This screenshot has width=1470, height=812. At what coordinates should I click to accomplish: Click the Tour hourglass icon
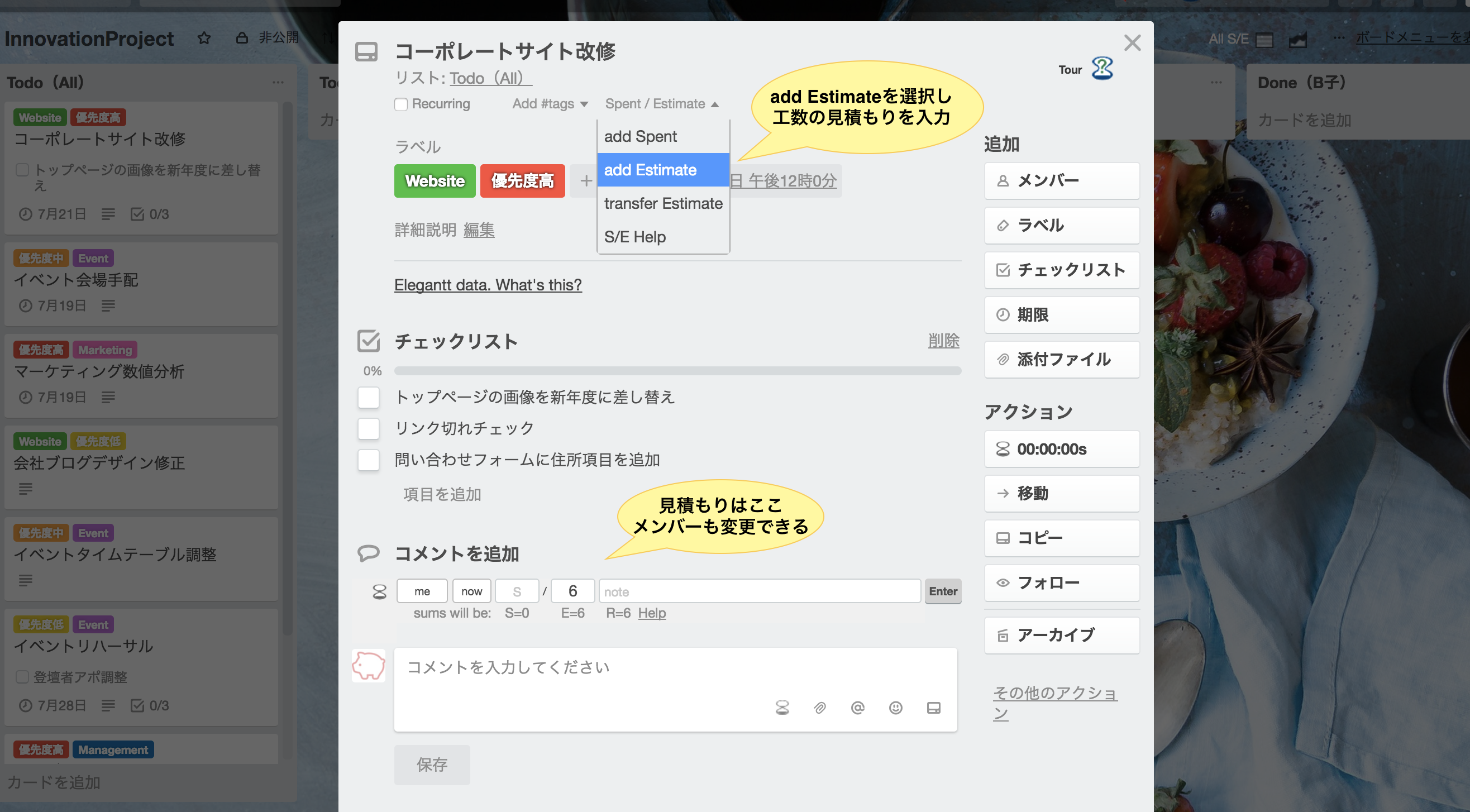point(1102,69)
